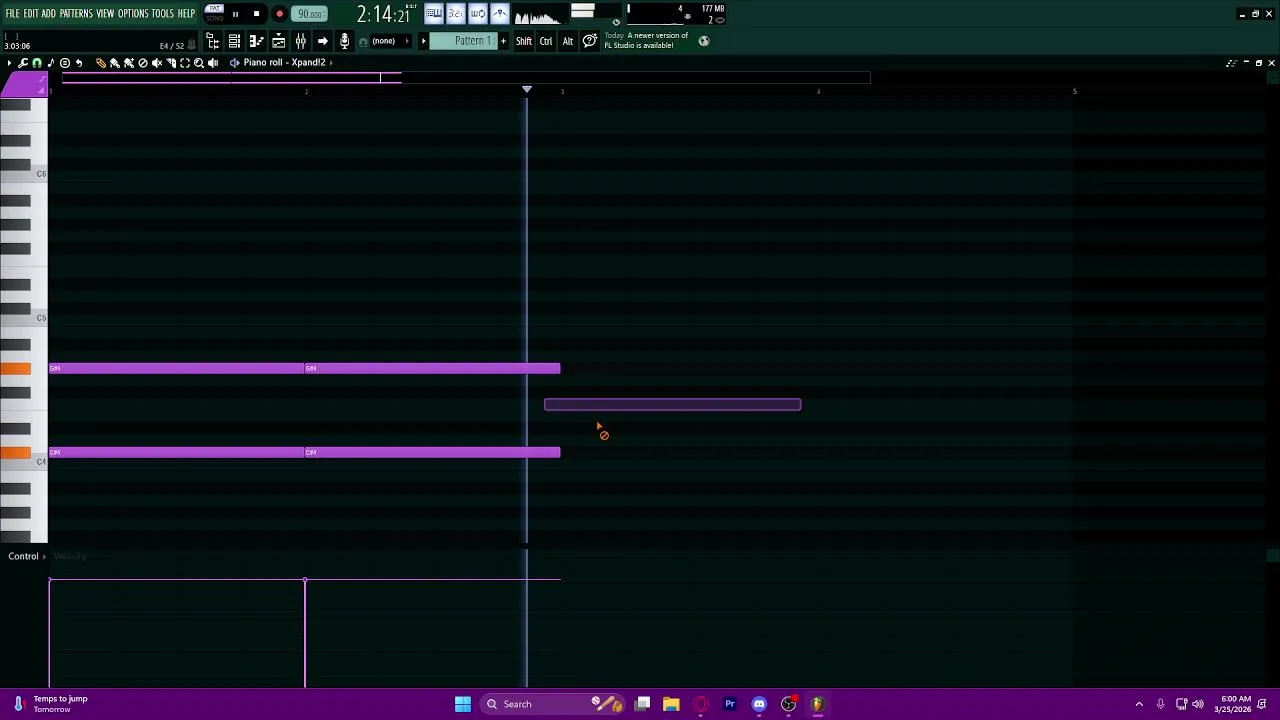Click the 90.000 tempo field

click(x=310, y=14)
